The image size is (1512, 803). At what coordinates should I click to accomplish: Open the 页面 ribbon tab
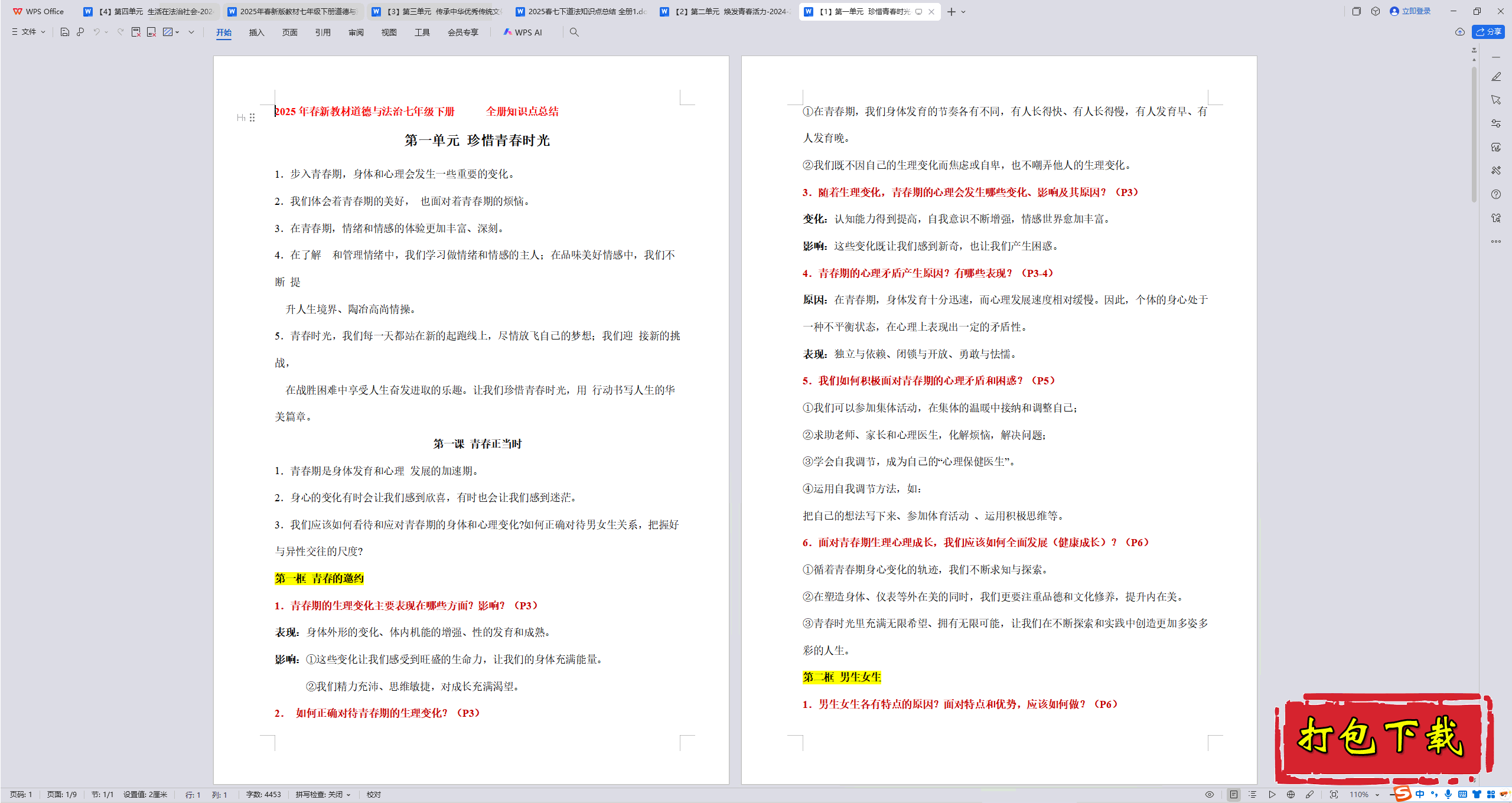pos(289,32)
